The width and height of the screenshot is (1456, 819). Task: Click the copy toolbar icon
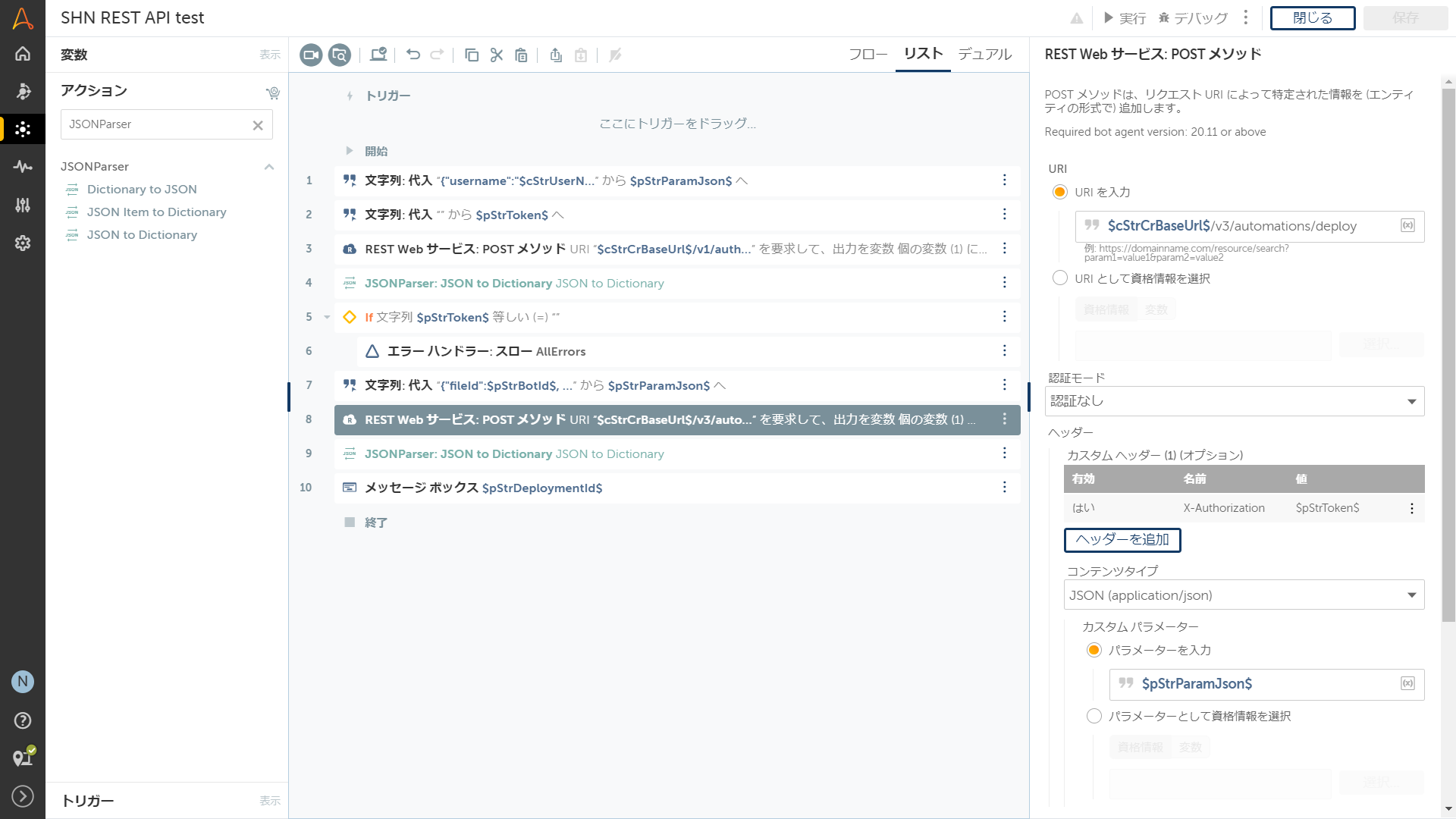coord(472,55)
